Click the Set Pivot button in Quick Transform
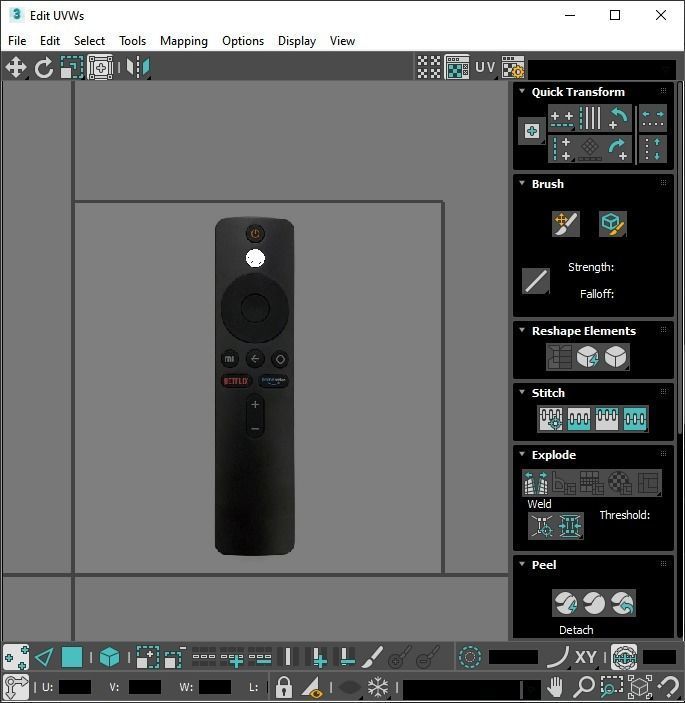This screenshot has height=703, width=685. (532, 131)
